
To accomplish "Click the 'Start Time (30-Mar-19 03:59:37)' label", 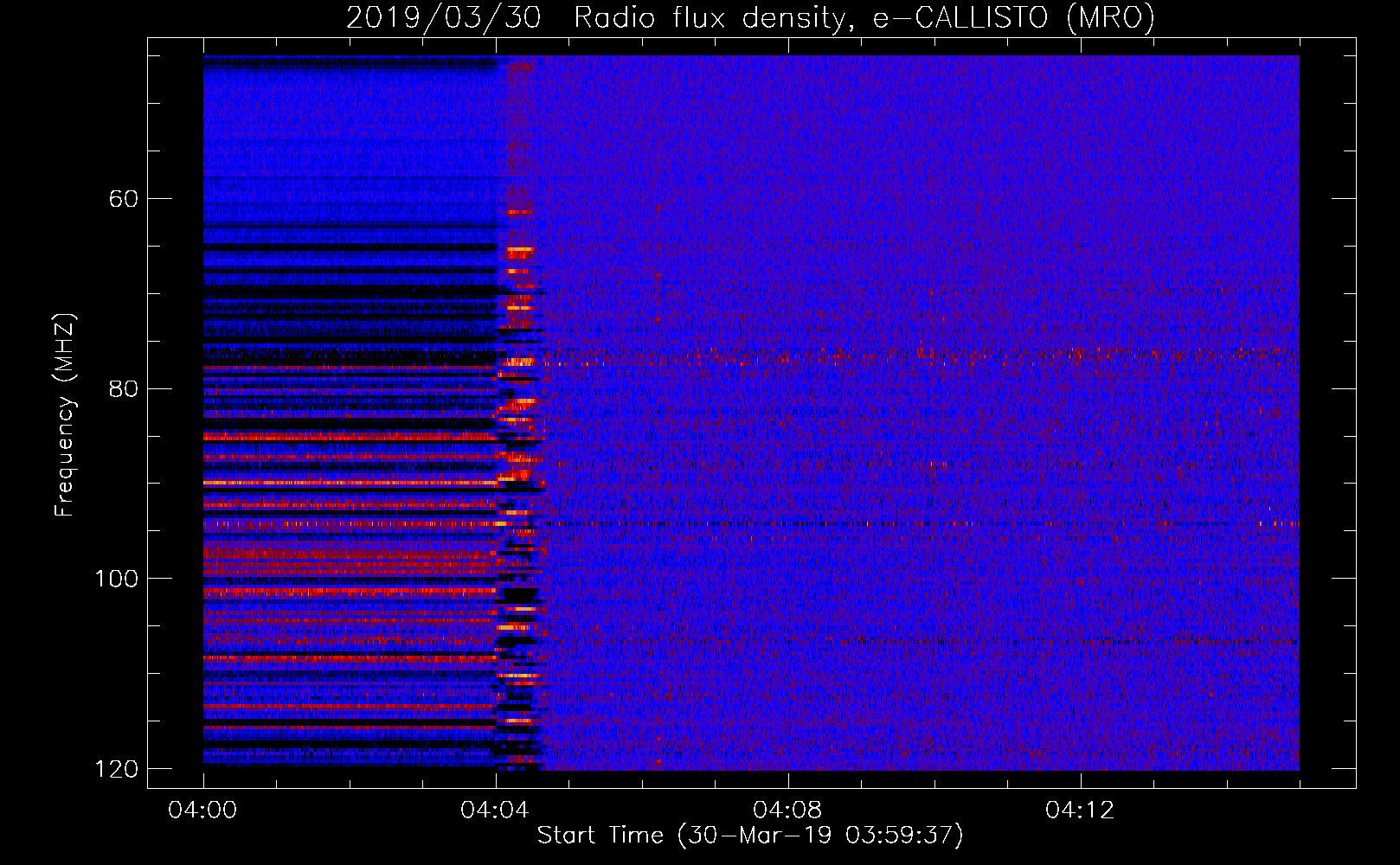I will (750, 836).
